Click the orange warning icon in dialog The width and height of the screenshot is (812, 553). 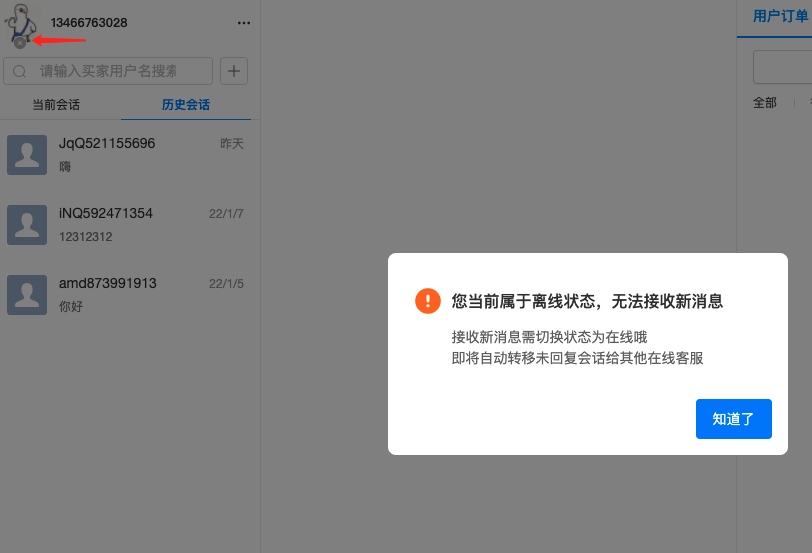point(428,301)
